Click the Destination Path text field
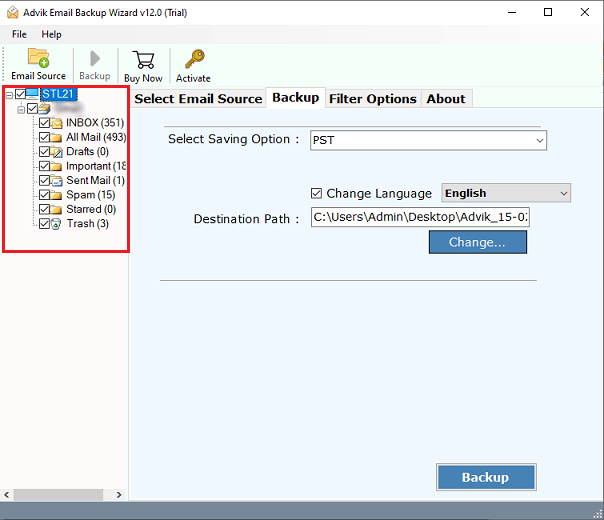The image size is (604, 520). (419, 217)
